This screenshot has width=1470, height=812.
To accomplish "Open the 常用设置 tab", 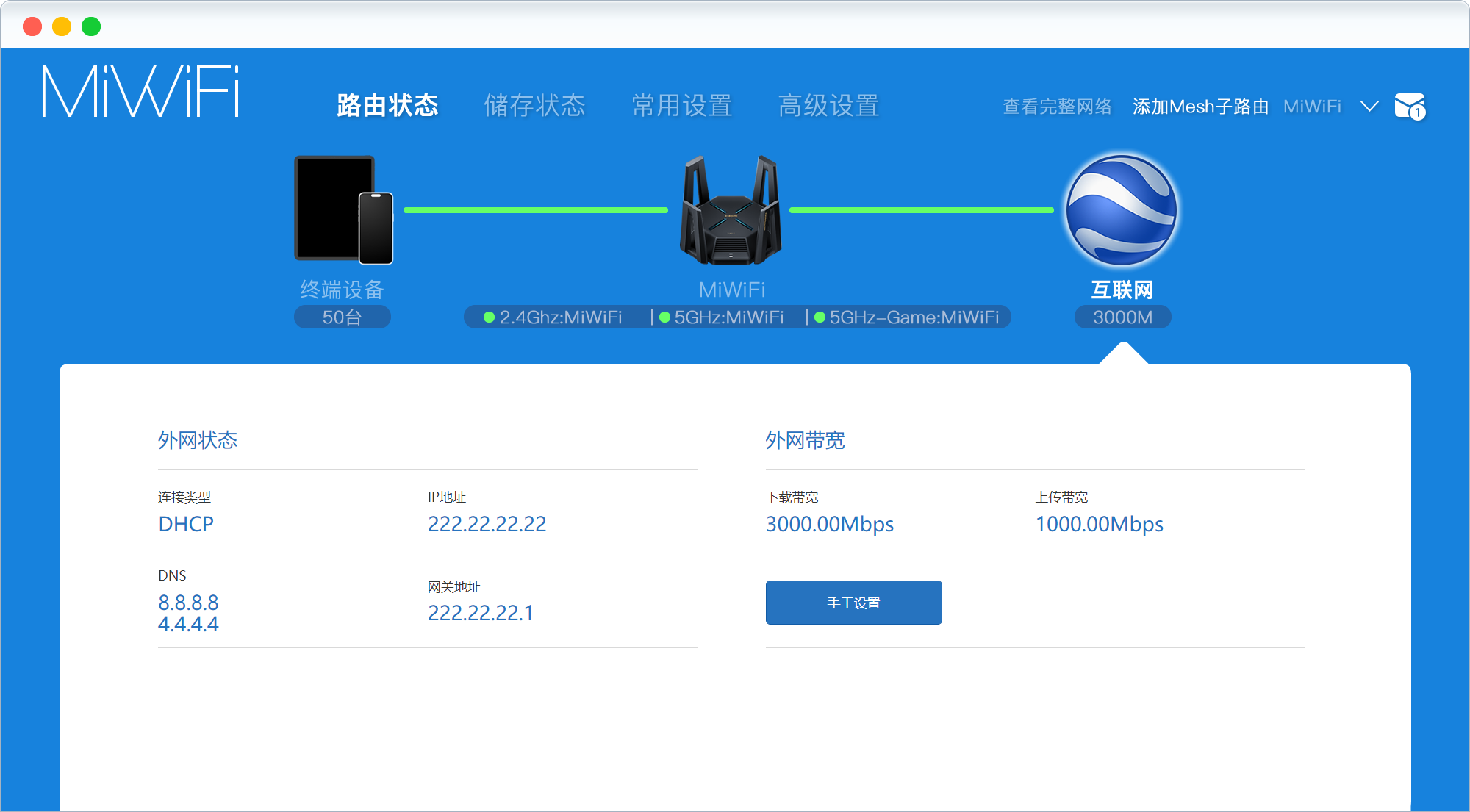I will pyautogui.click(x=682, y=106).
